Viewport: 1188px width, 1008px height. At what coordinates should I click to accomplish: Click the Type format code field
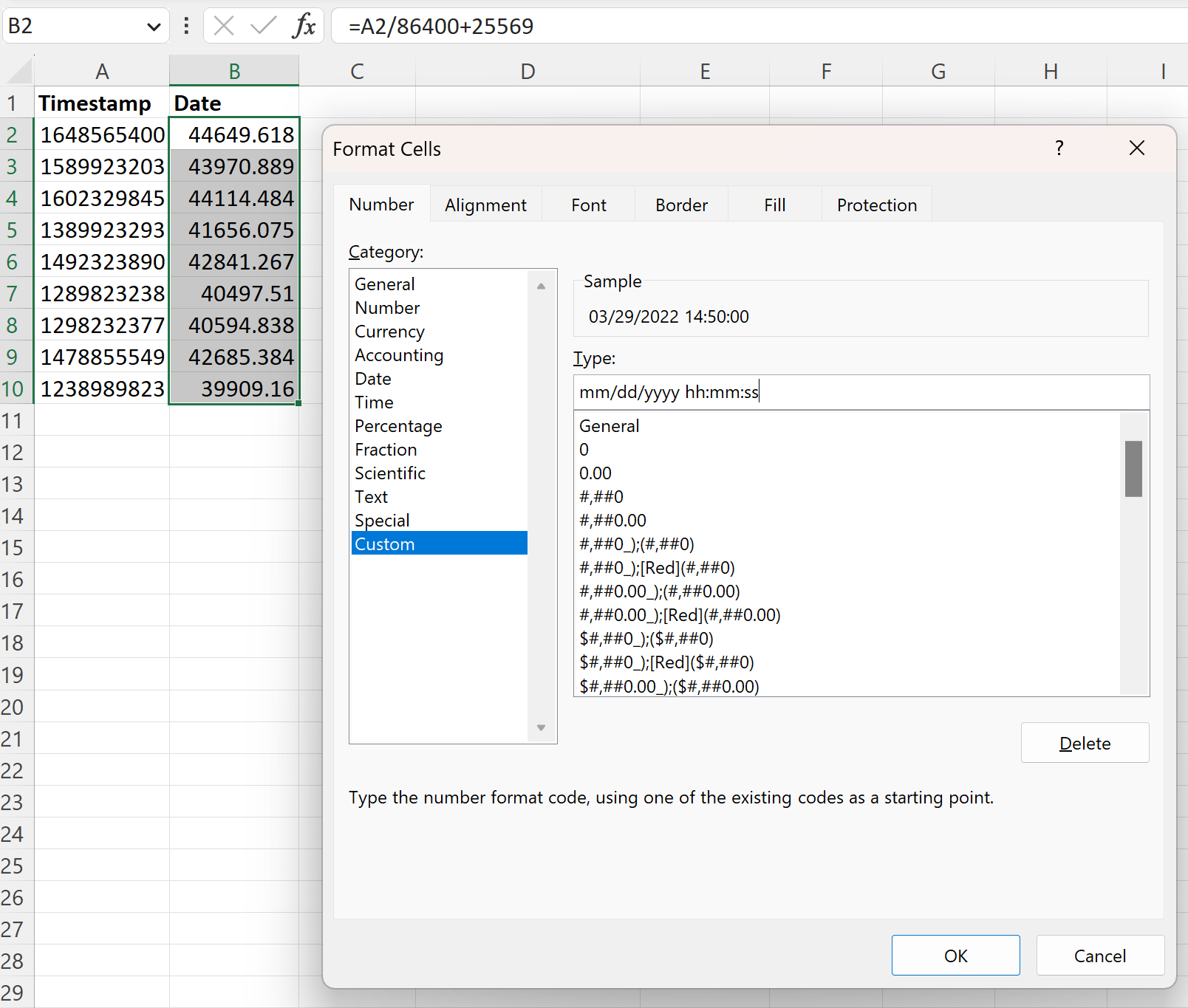tap(861, 392)
